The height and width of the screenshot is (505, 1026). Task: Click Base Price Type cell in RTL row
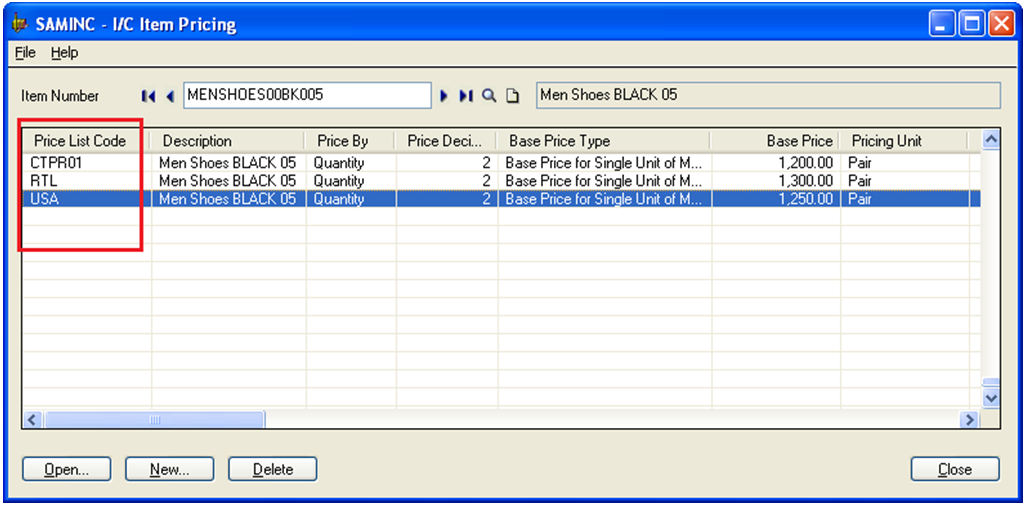click(x=605, y=181)
